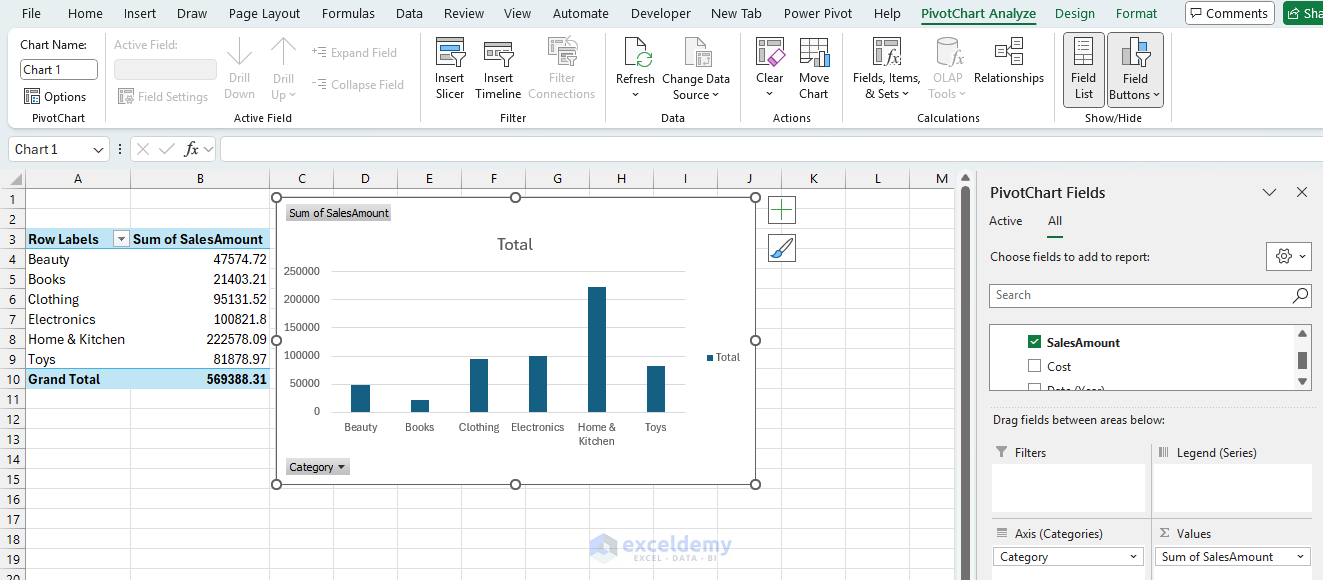Click the Insert Slicer icon
This screenshot has width=1323, height=580.
point(449,66)
